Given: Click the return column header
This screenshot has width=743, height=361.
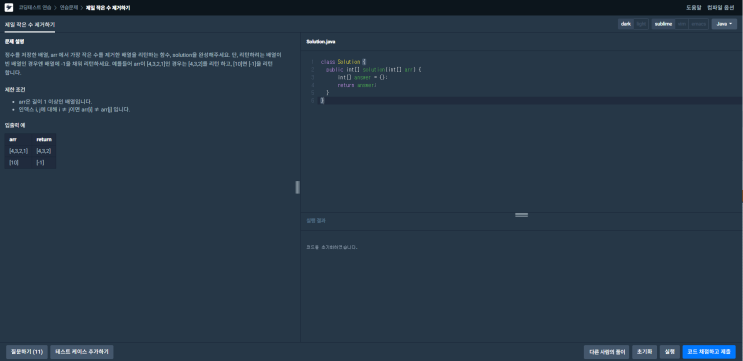Looking at the screenshot, I should point(44,139).
